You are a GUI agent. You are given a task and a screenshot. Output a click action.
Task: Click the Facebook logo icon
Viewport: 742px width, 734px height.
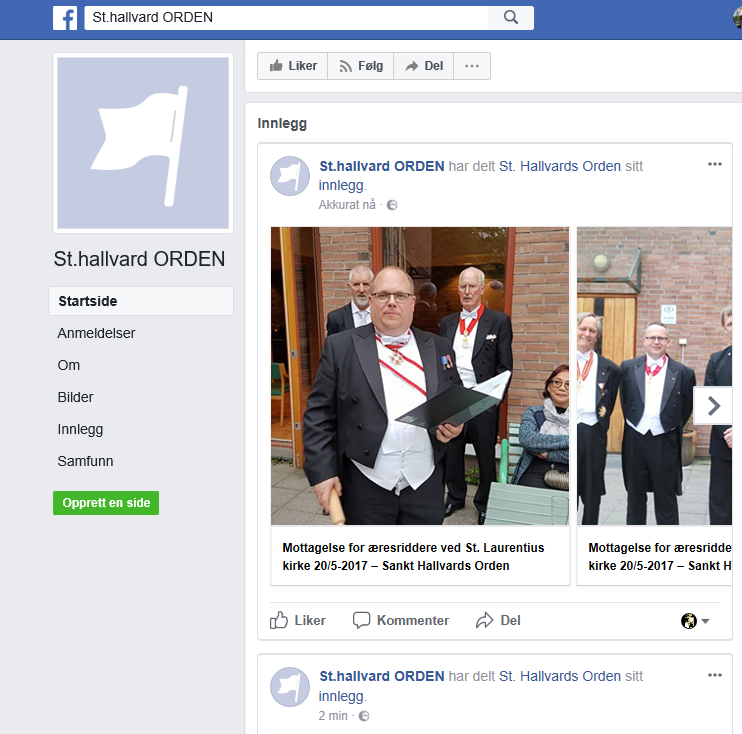(65, 18)
